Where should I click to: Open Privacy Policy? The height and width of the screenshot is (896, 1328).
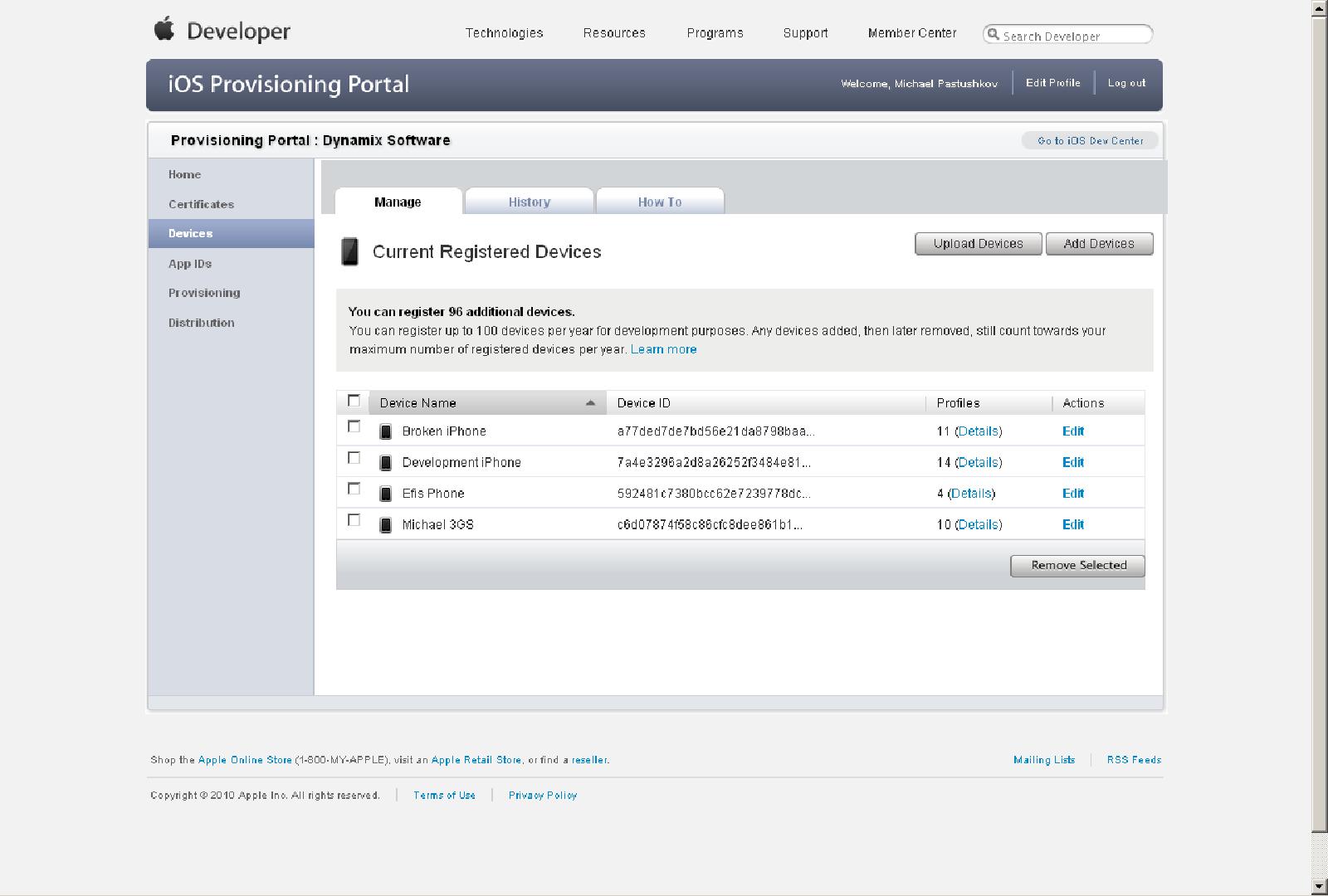tap(543, 796)
